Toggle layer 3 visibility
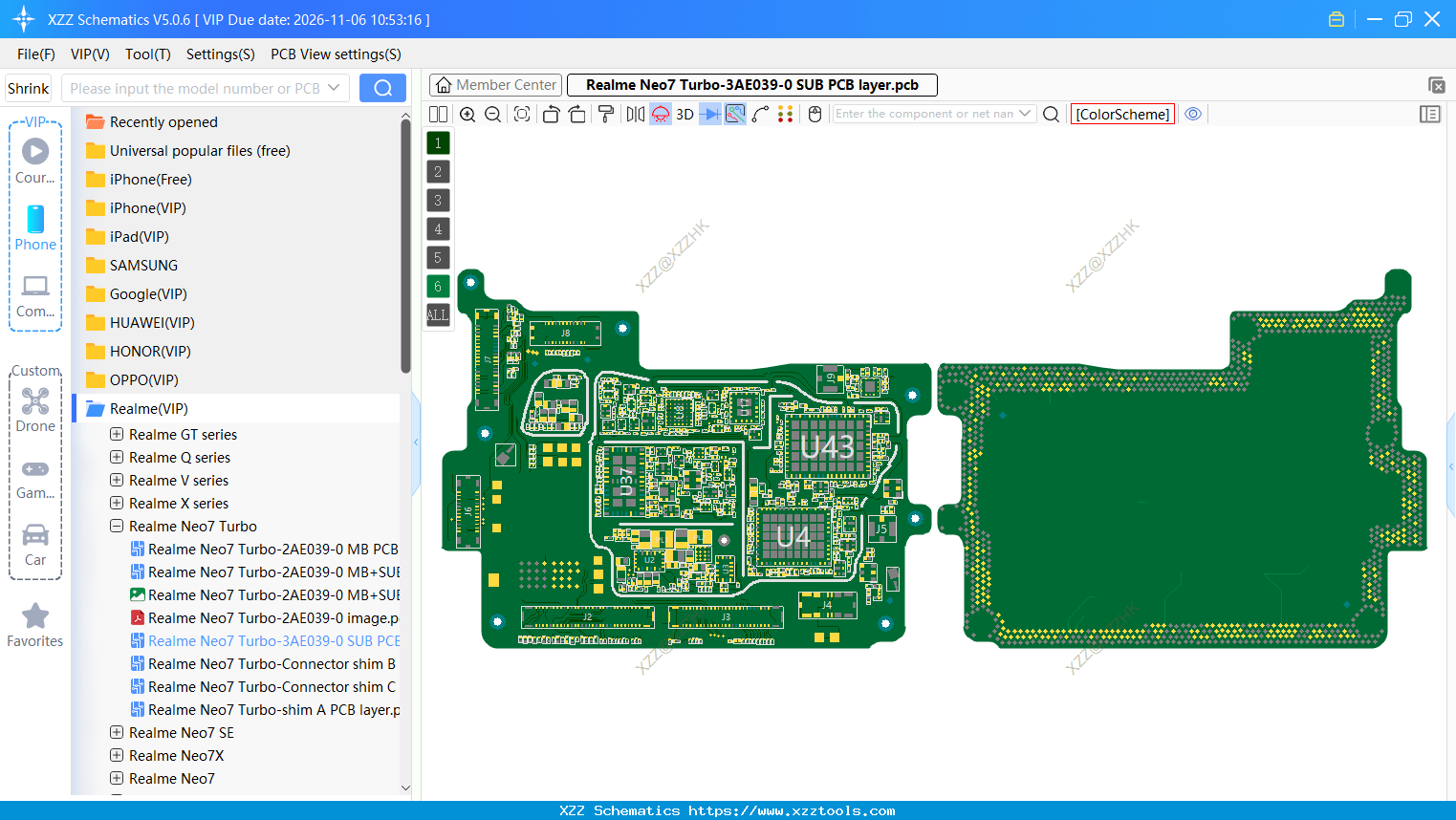This screenshot has height=820, width=1456. click(438, 200)
